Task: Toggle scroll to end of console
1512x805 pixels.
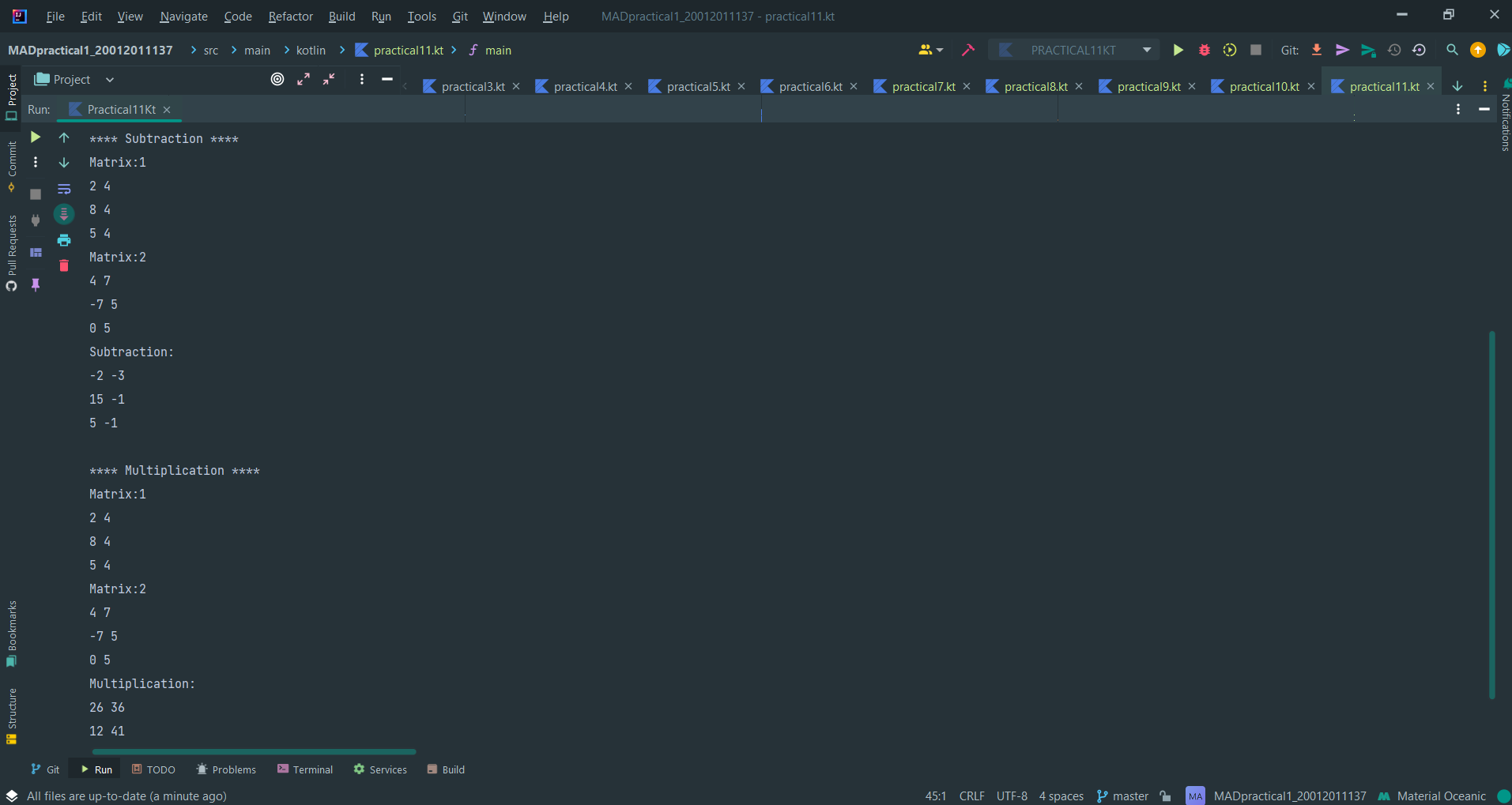Action: click(64, 214)
